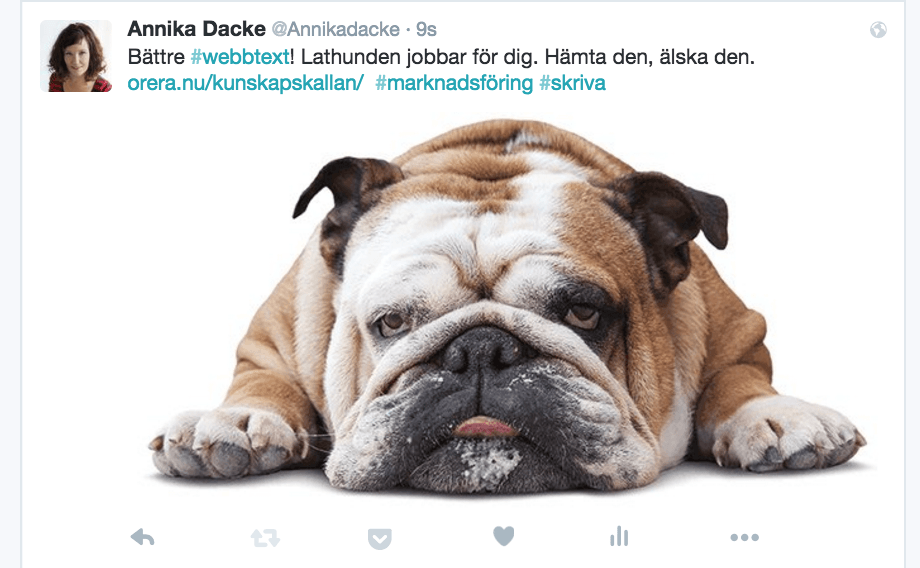Click the @Annikadacke username handle

pos(336,29)
